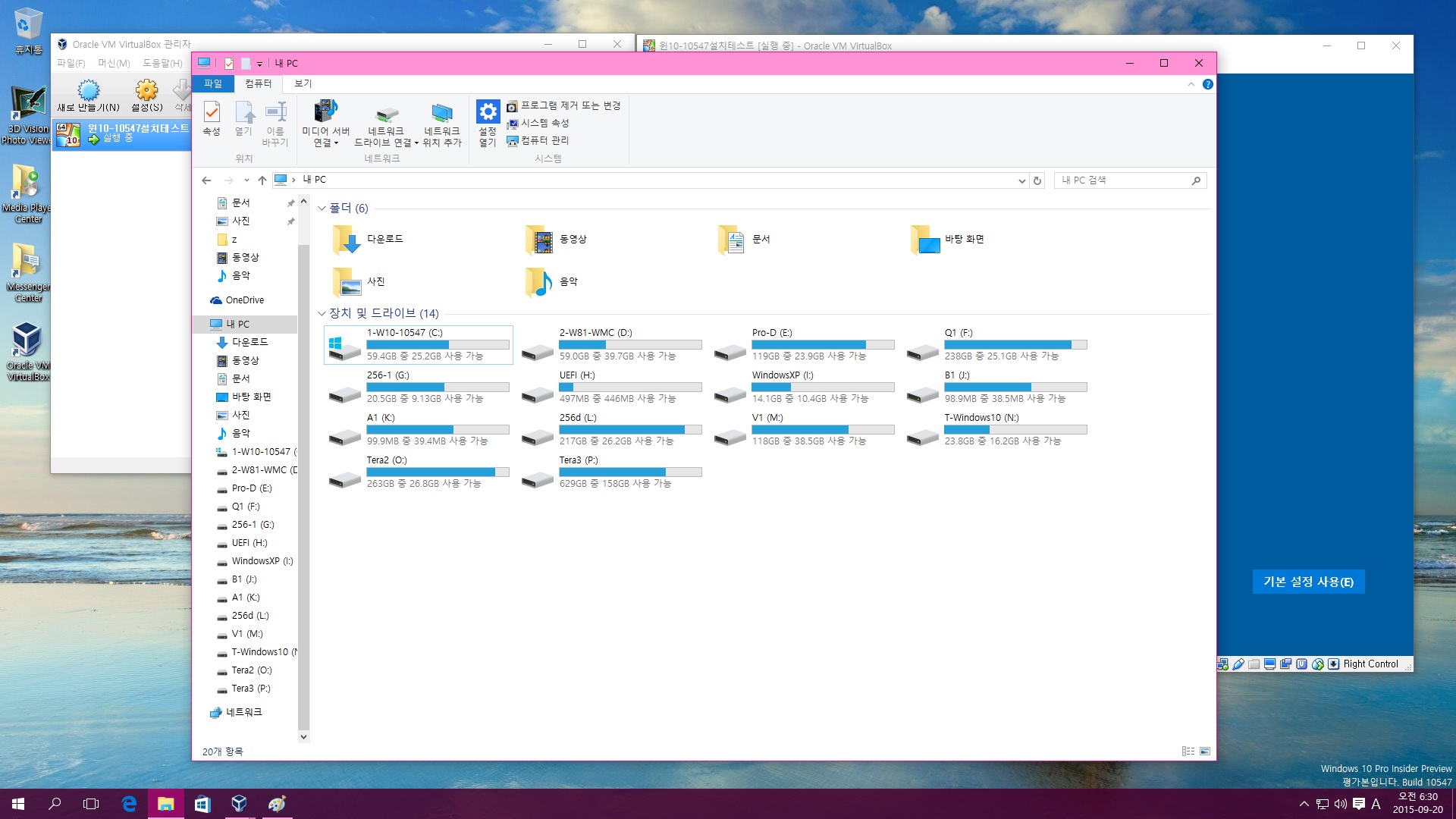Select drive Tera3 (P:) in main pane

coord(611,472)
